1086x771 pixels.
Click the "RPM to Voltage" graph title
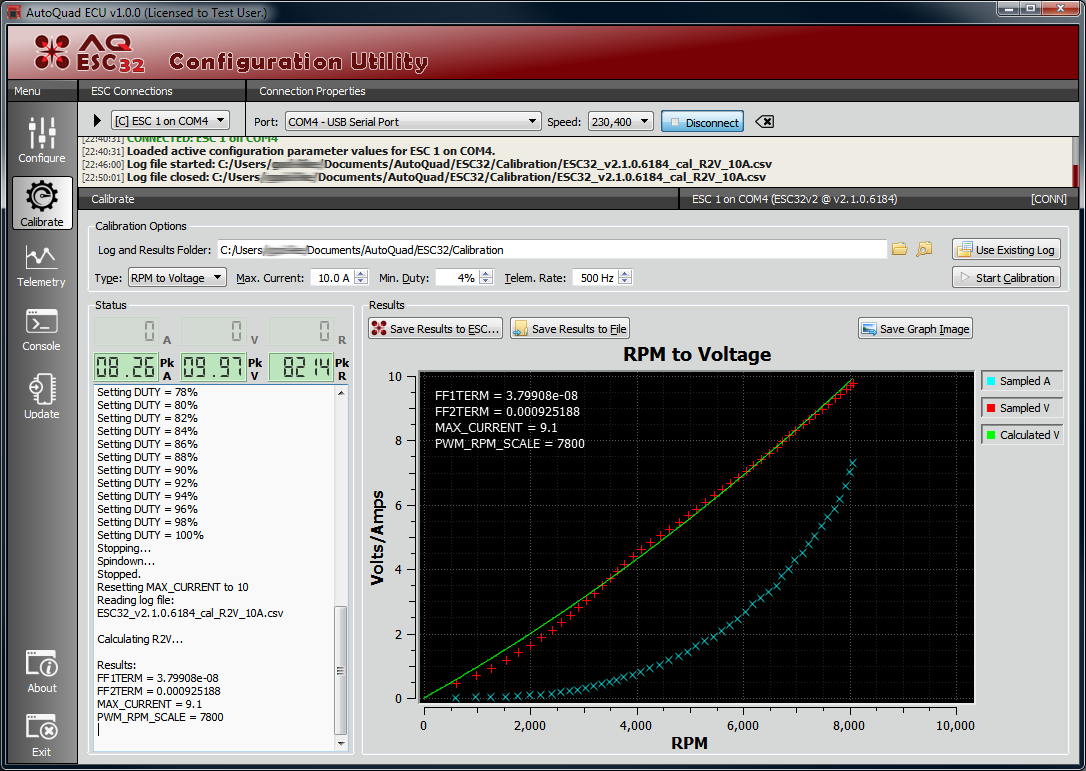(697, 354)
